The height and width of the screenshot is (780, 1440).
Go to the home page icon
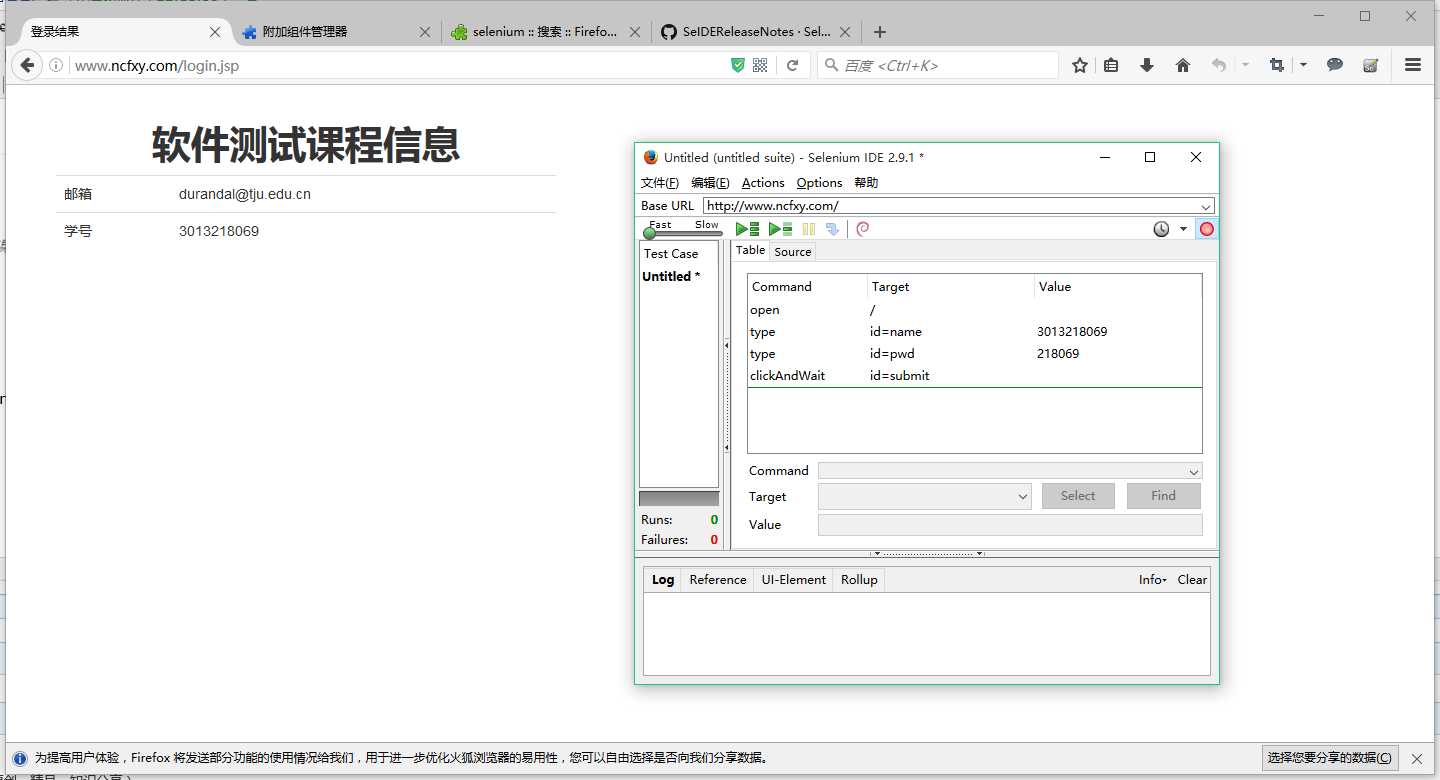pyautogui.click(x=1183, y=65)
